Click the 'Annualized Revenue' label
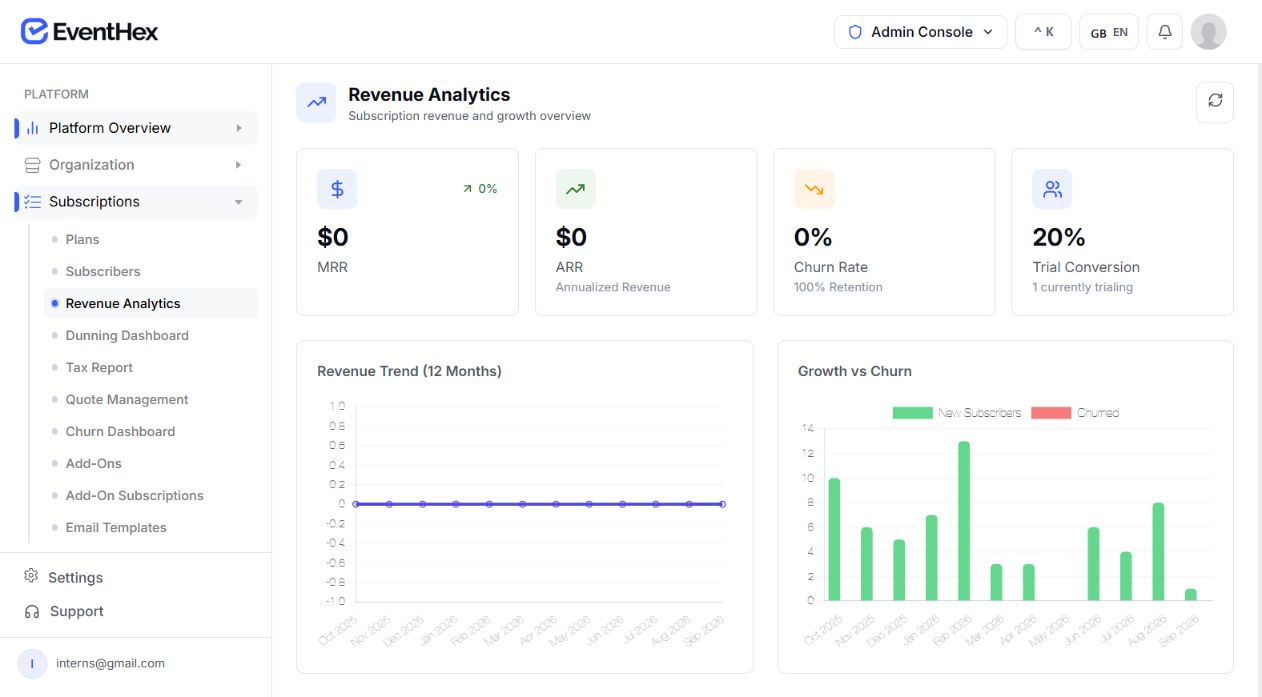The width and height of the screenshot is (1262, 697). (613, 287)
